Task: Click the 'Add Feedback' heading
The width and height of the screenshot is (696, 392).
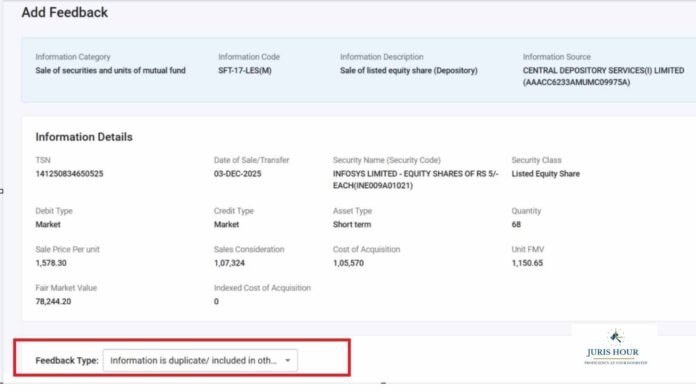Action: point(65,12)
